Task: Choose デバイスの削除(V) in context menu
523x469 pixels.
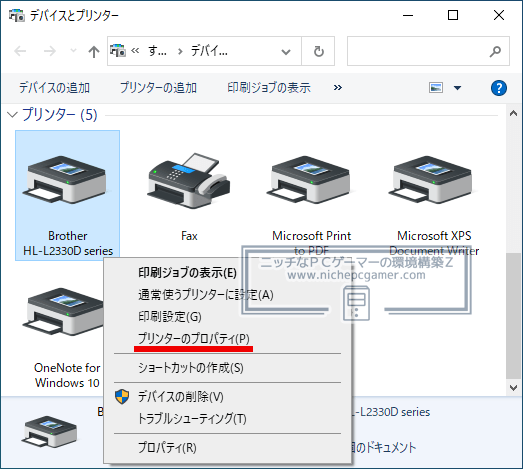Action: (181, 397)
